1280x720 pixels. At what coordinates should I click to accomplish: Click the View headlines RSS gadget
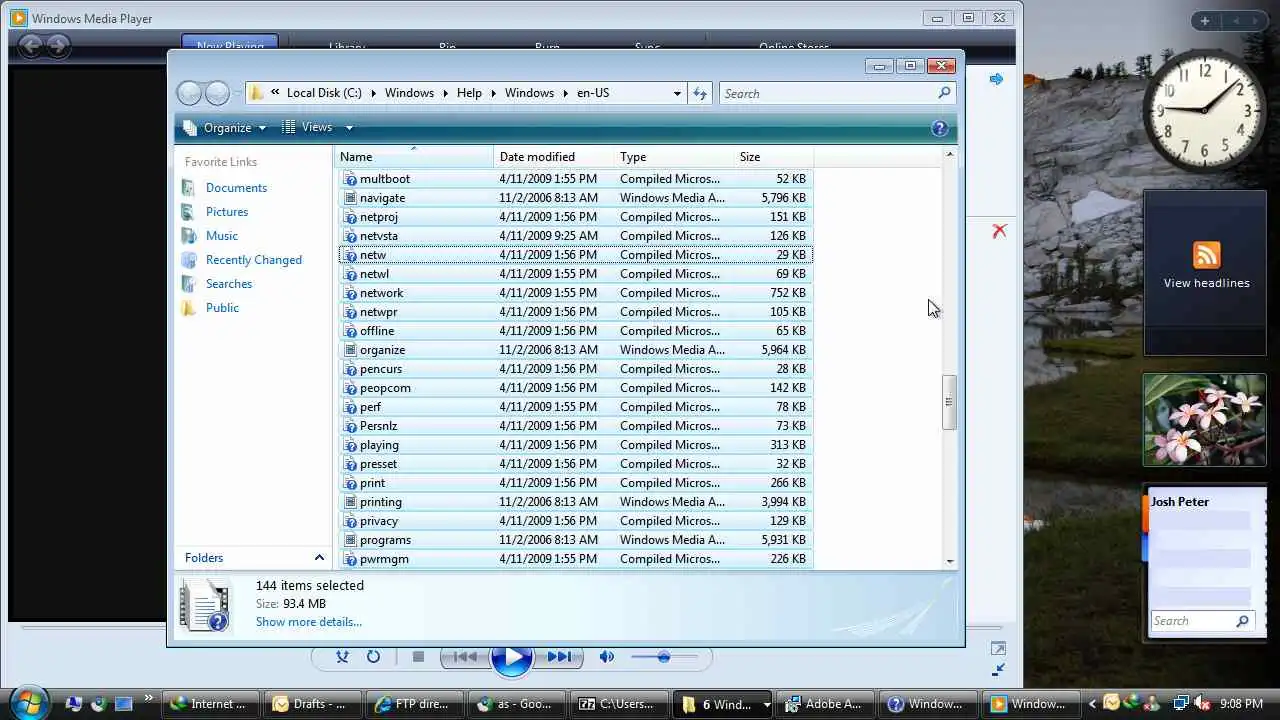pos(1206,272)
